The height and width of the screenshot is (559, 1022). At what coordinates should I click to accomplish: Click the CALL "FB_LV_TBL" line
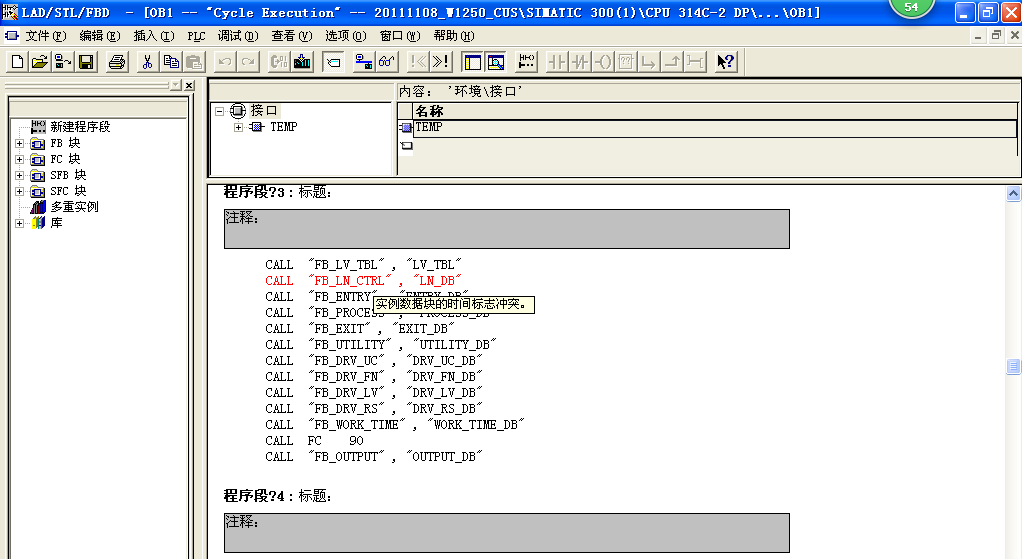(x=363, y=265)
